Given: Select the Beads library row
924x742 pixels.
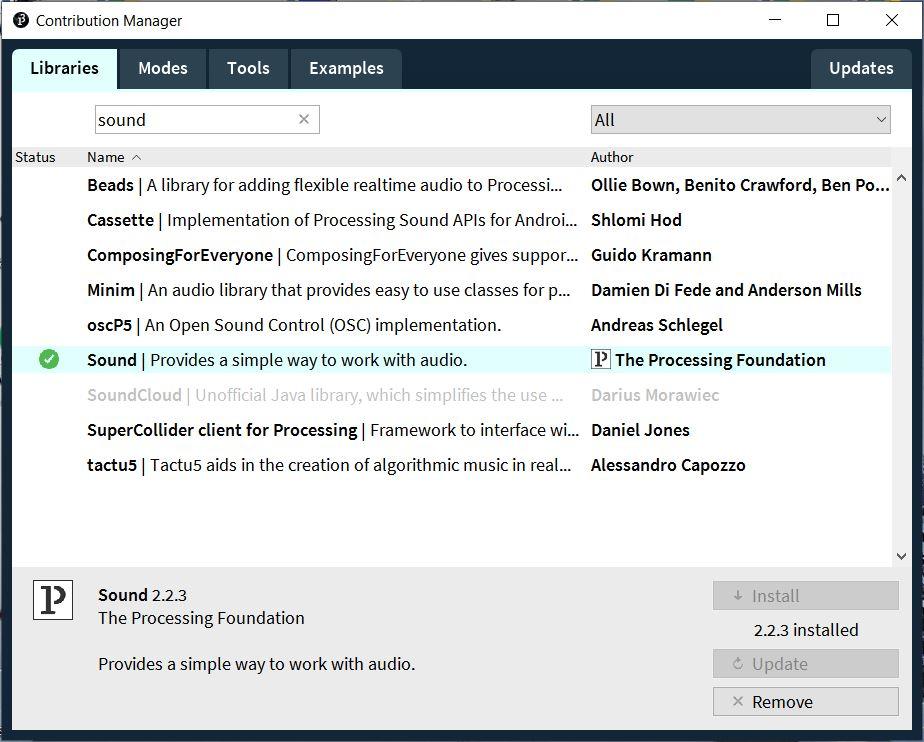Looking at the screenshot, I should 451,185.
